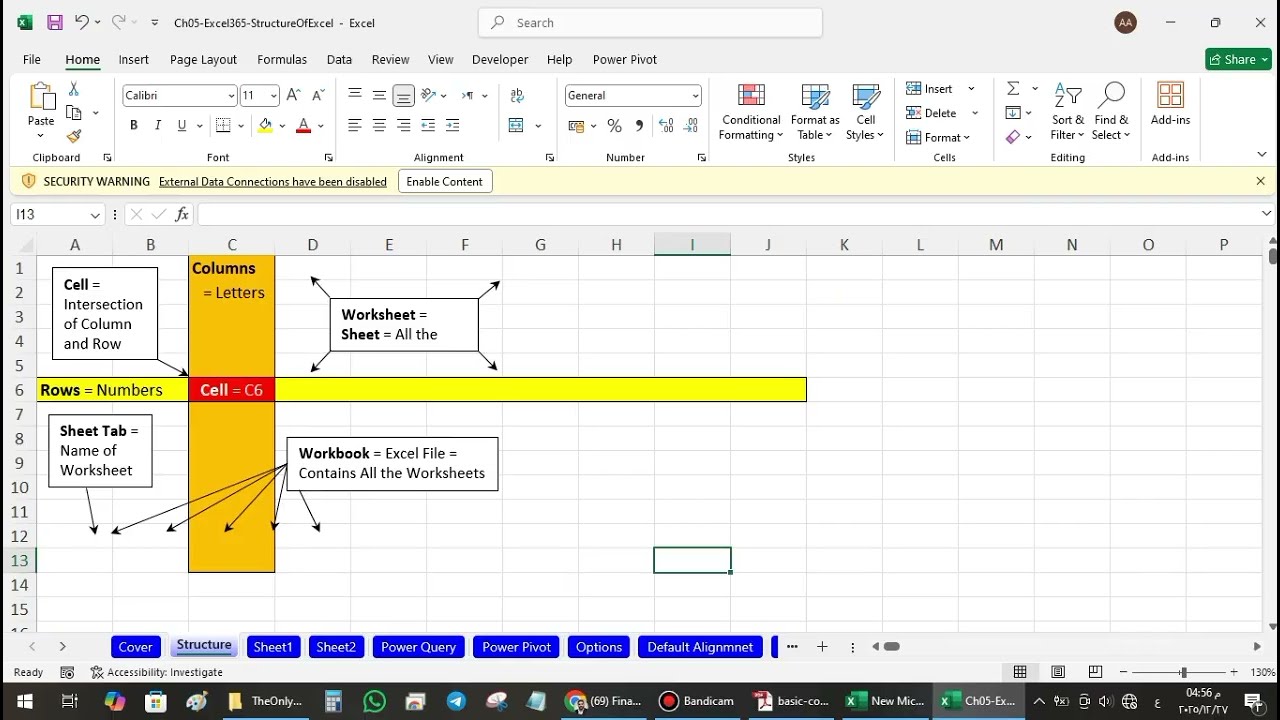
Task: Insert function using fx icon
Action: pyautogui.click(x=182, y=214)
